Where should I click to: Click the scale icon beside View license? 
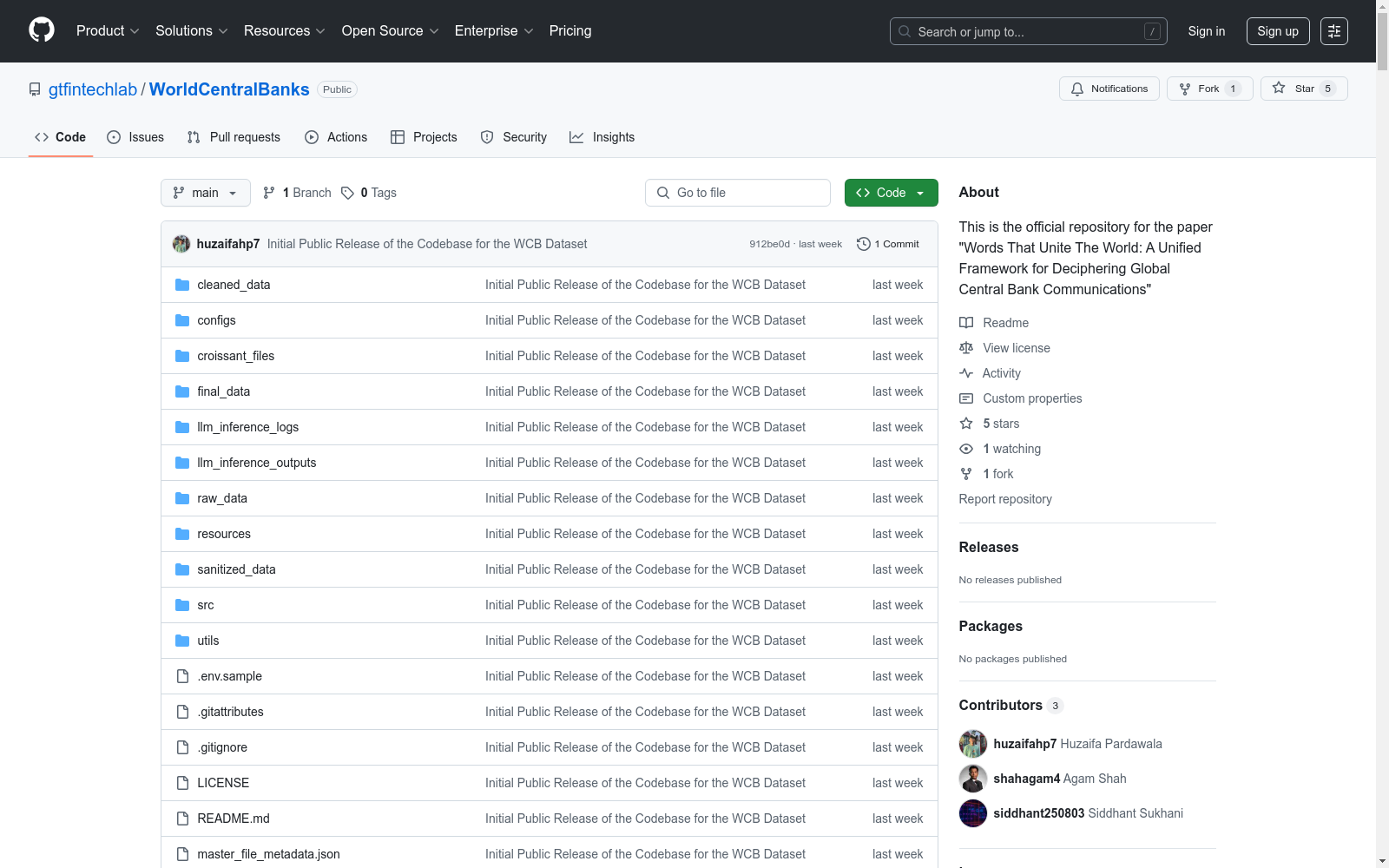coord(966,348)
